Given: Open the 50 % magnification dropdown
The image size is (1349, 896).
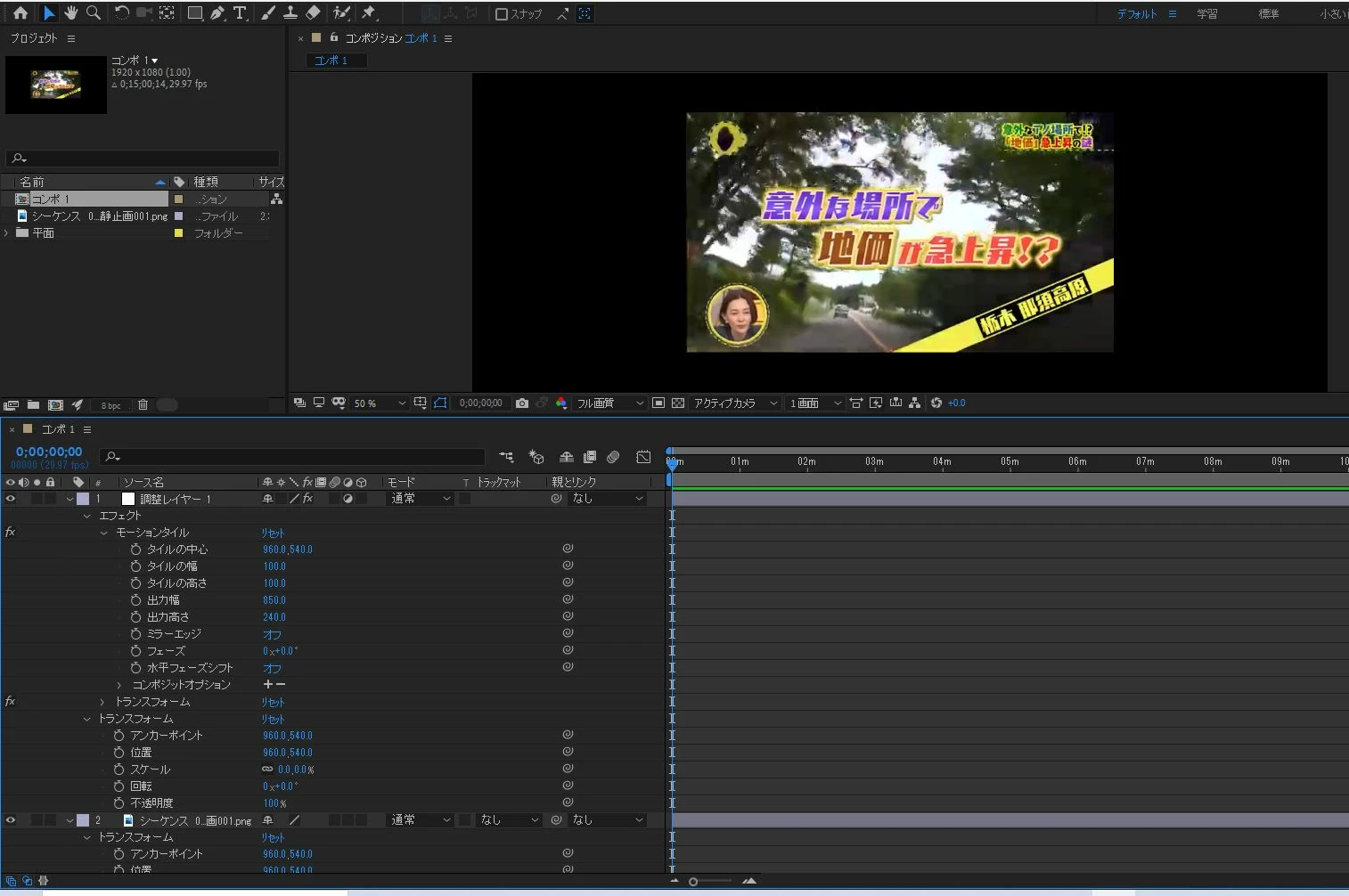Looking at the screenshot, I should (380, 403).
